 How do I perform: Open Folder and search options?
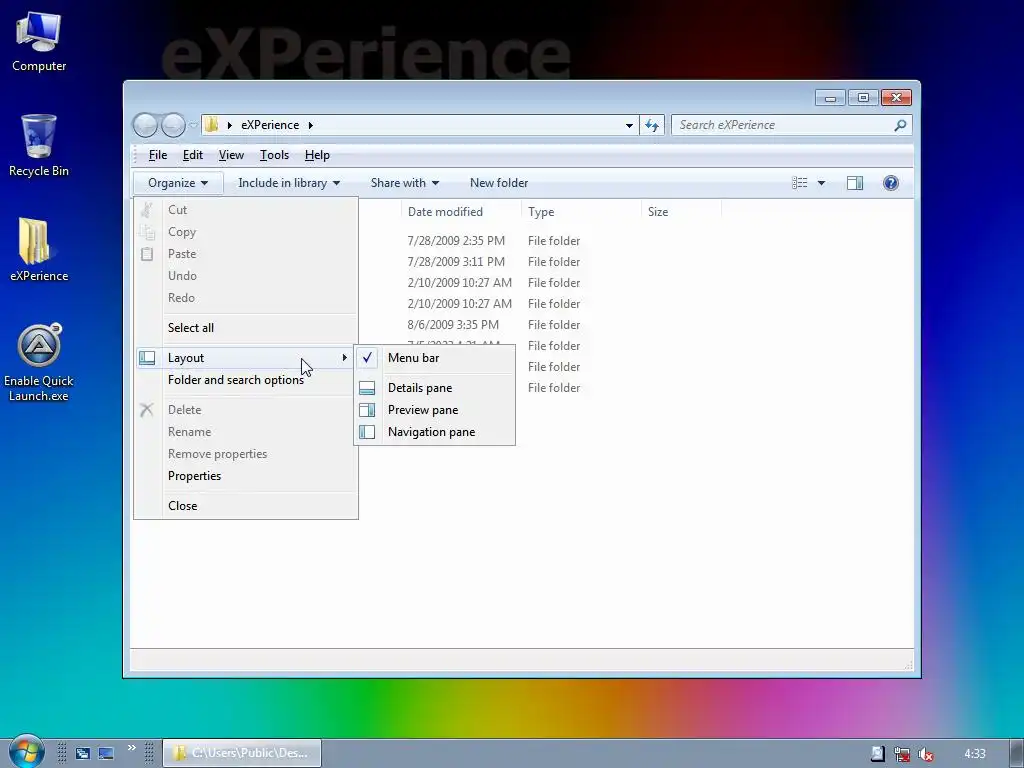pos(246,380)
